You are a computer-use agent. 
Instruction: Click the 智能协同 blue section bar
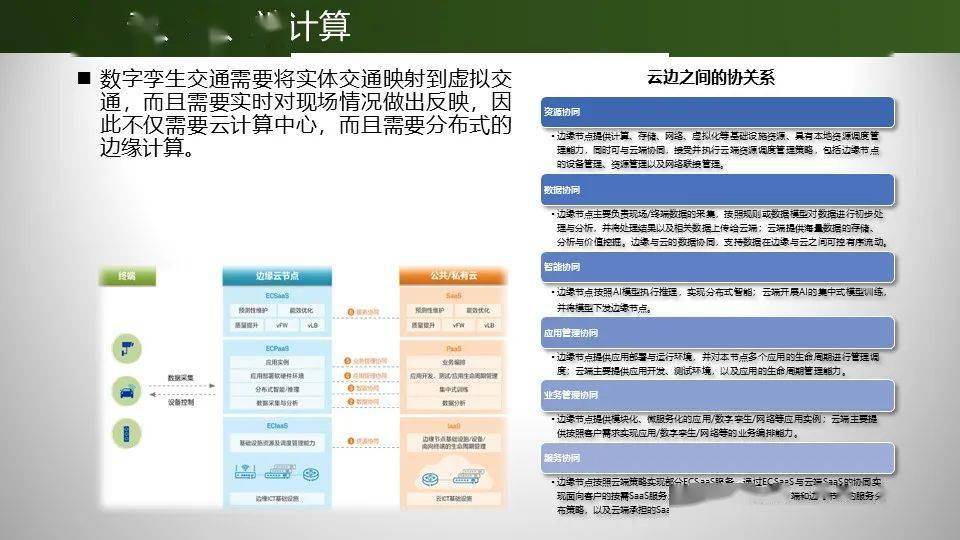[717, 267]
